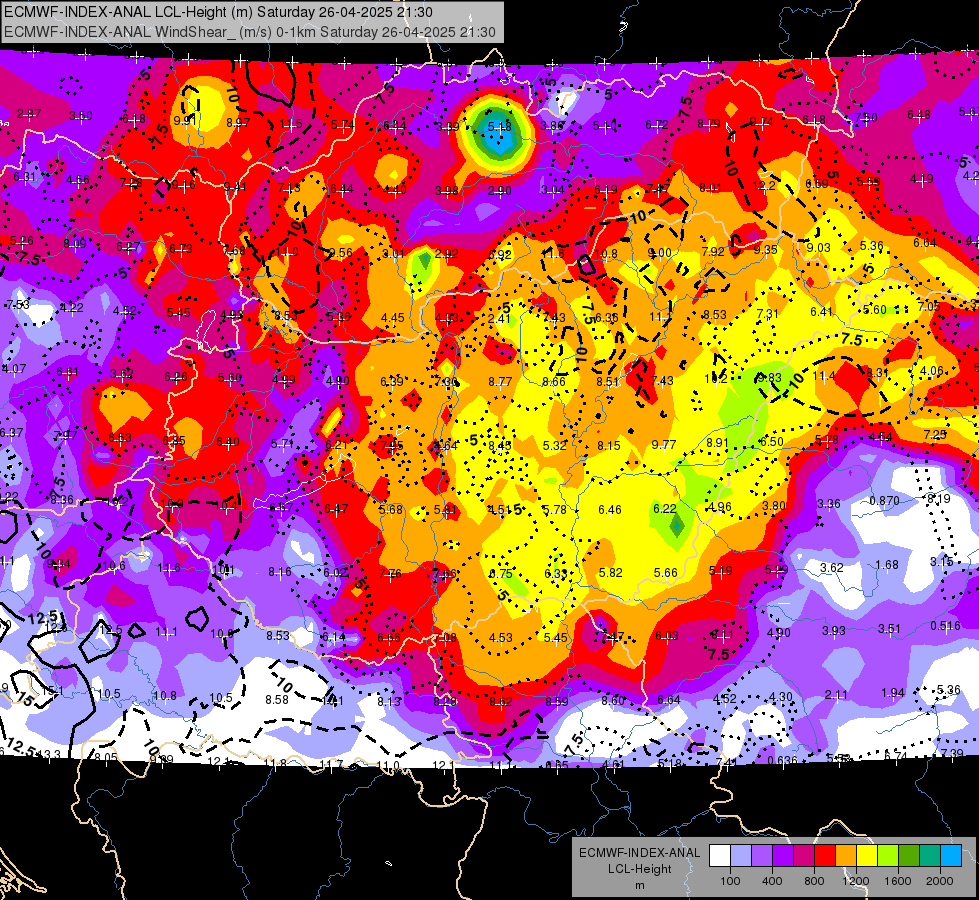
Task: Click the 8.97 value on the map
Action: click(238, 123)
